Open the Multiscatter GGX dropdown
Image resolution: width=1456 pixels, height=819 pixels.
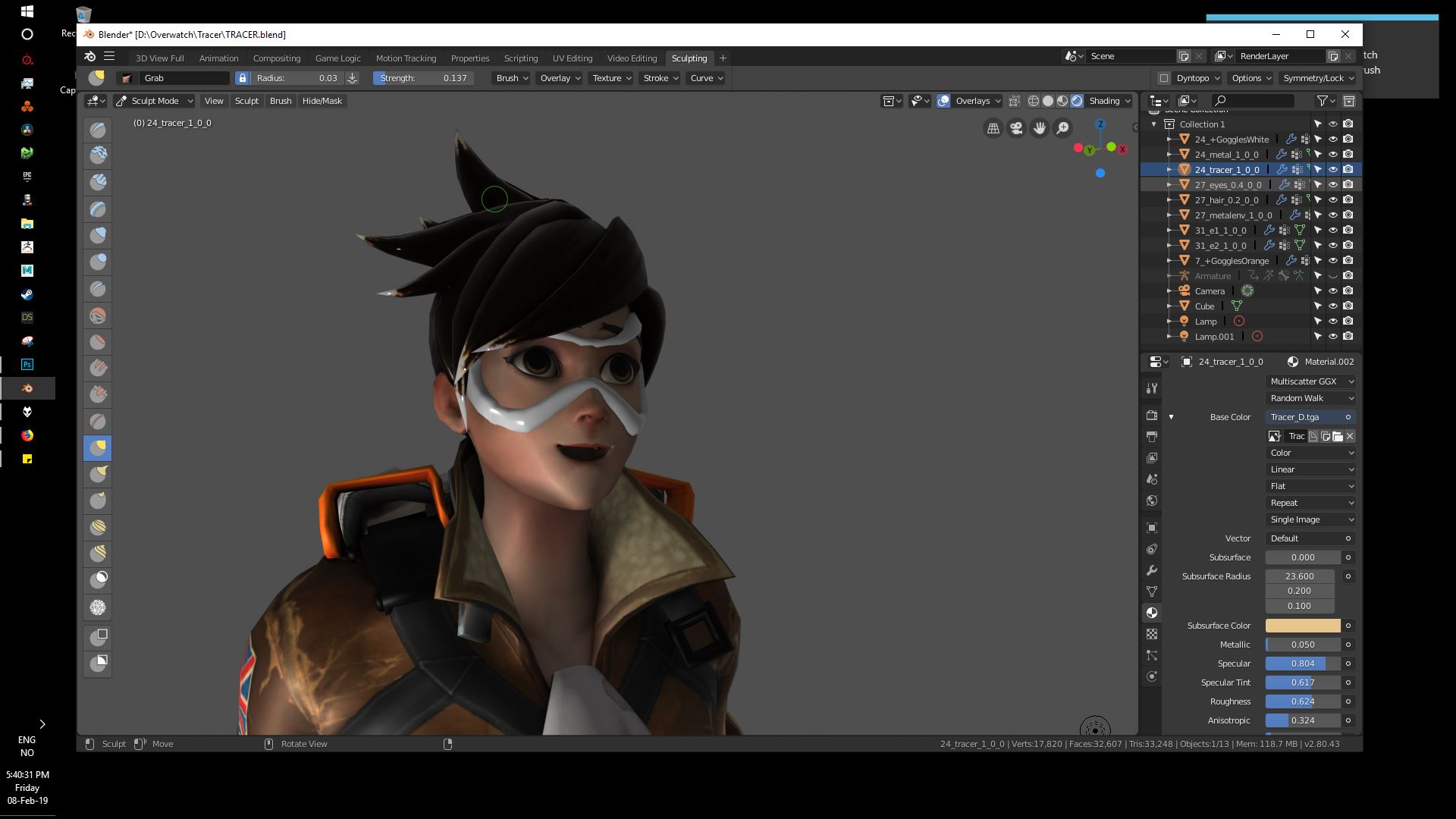[1310, 381]
